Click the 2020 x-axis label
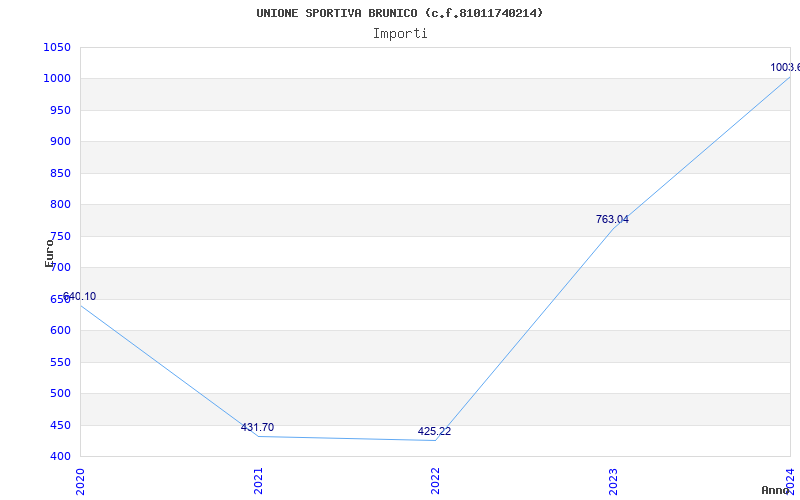The width and height of the screenshot is (800, 500). click(80, 481)
